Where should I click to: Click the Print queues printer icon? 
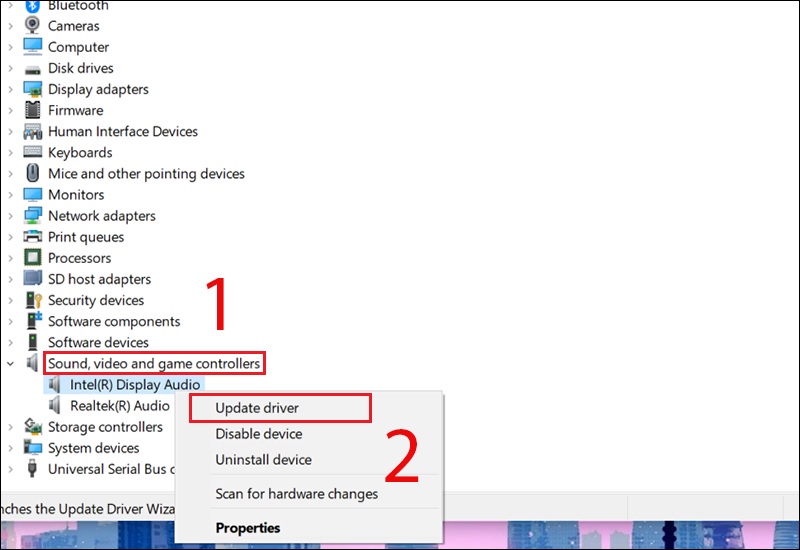pyautogui.click(x=32, y=237)
